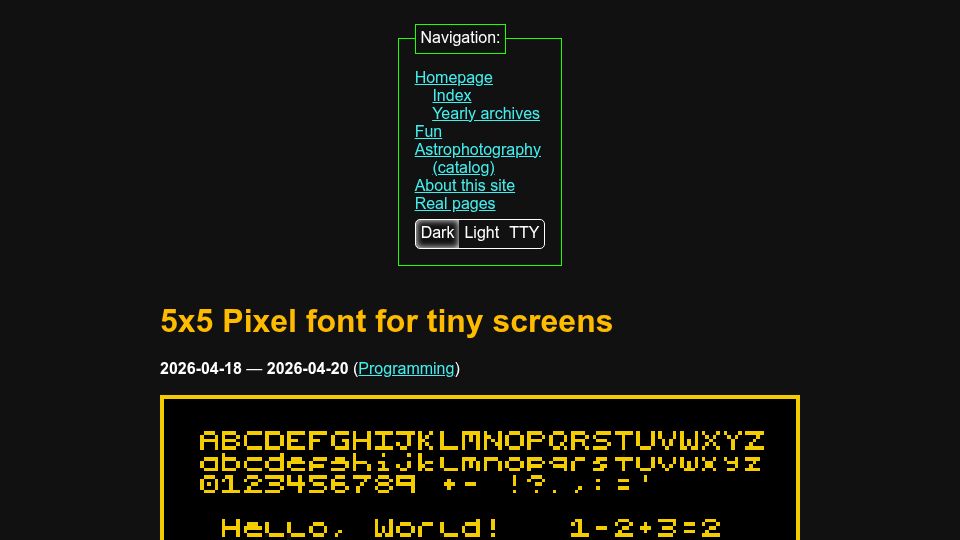This screenshot has height=540, width=960.
Task: Open the Astrophotography page
Action: coord(478,149)
